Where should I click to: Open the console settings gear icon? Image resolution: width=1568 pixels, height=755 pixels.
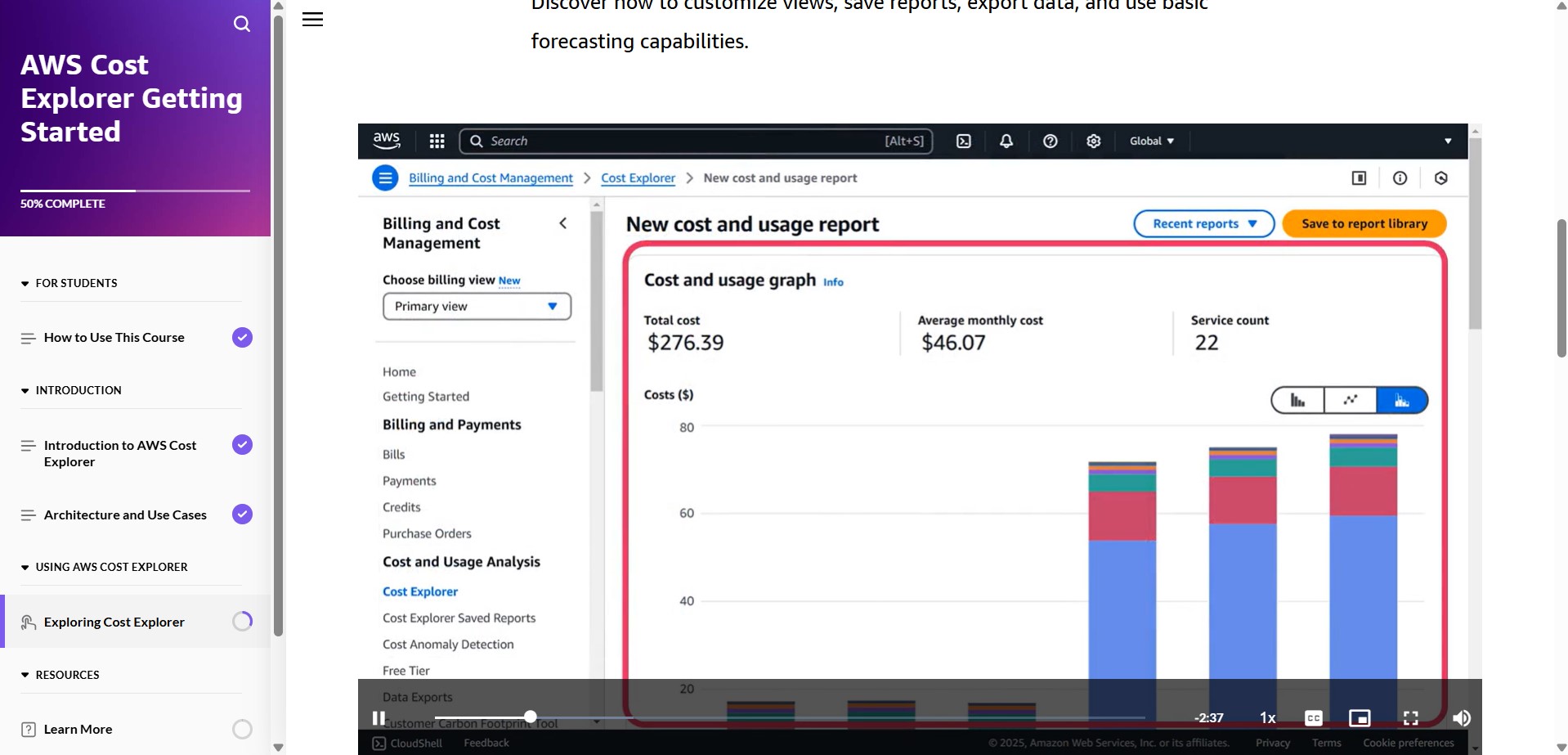click(x=1094, y=142)
